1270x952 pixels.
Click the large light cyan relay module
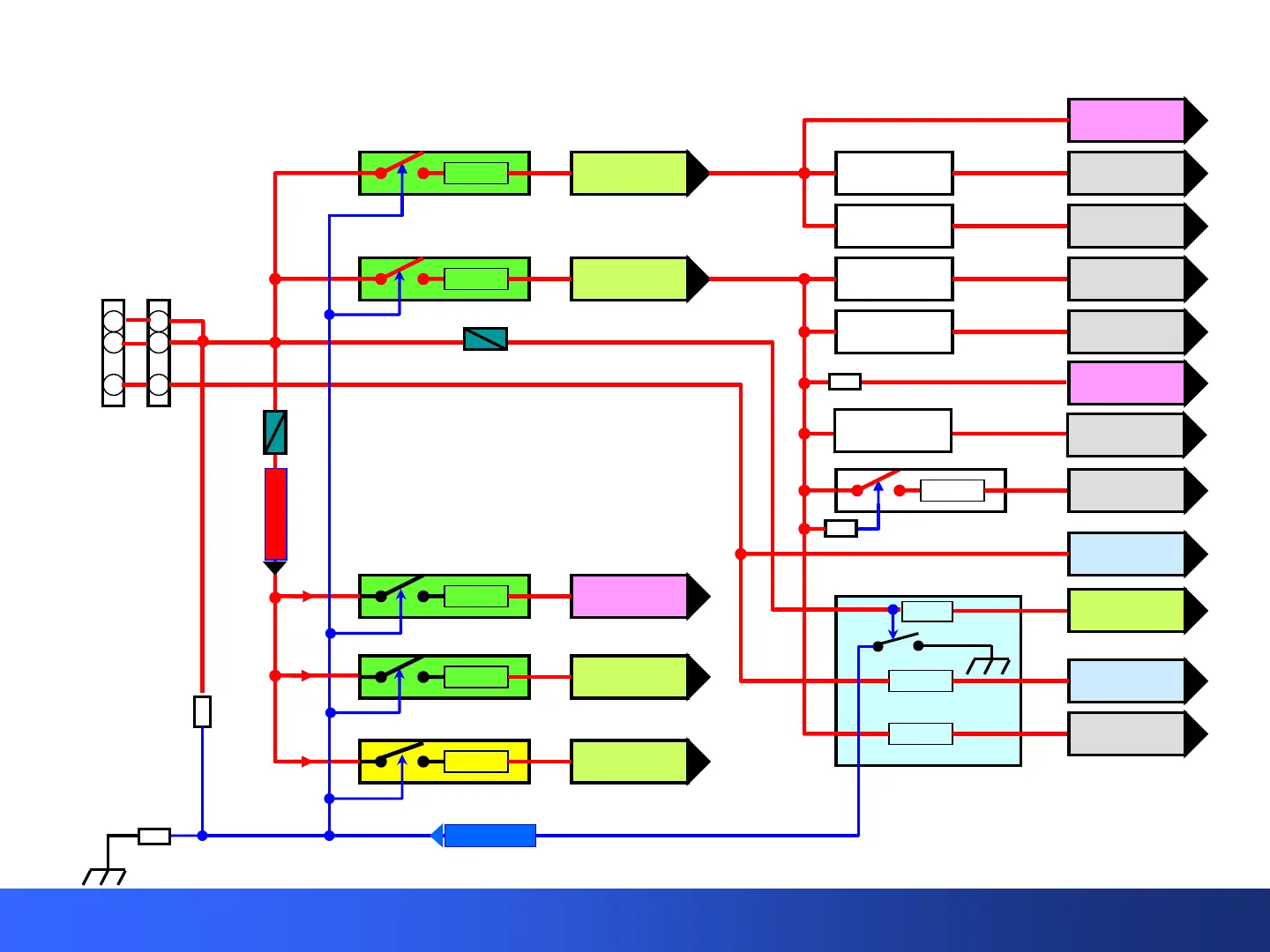(x=928, y=681)
